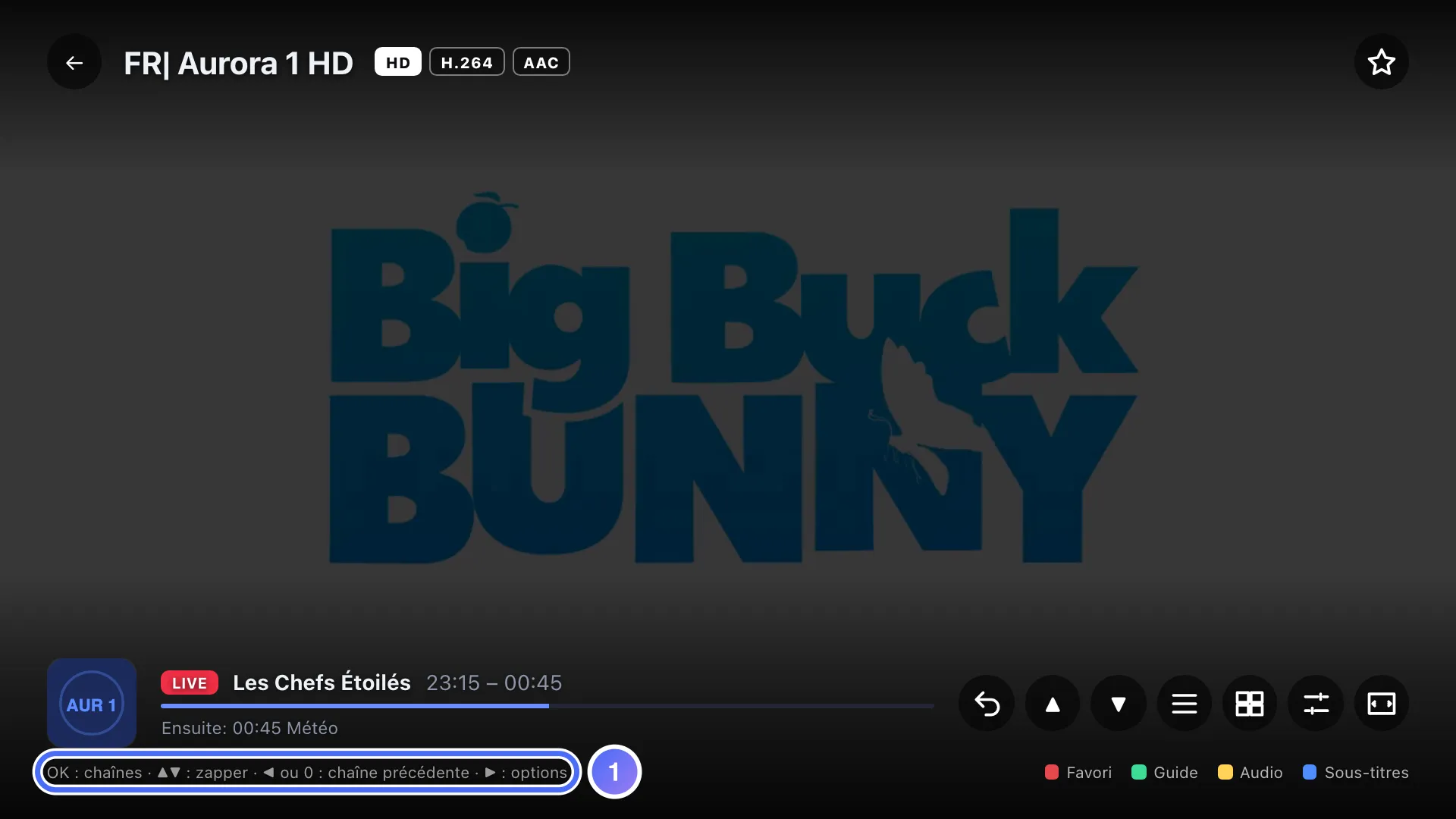Zap to the next channel with the up triangle
This screenshot has height=819, width=1456.
(x=1053, y=704)
